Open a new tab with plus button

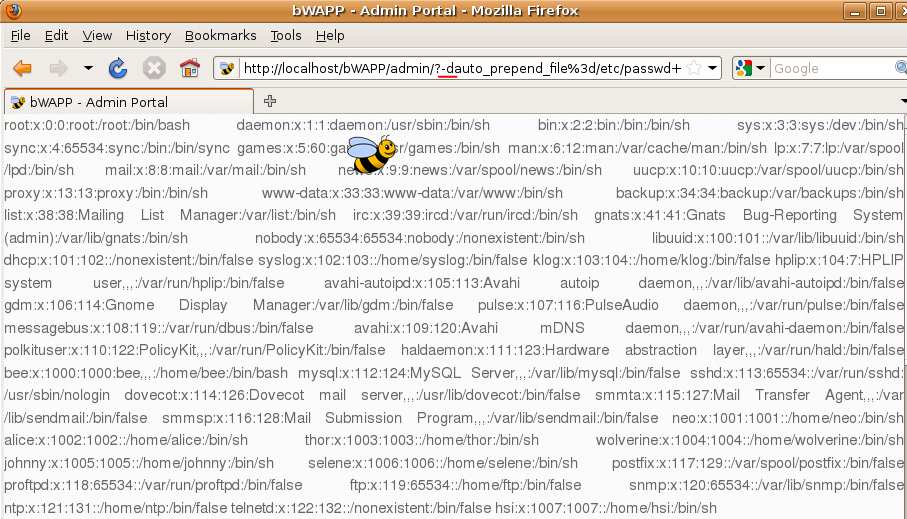pyautogui.click(x=270, y=101)
